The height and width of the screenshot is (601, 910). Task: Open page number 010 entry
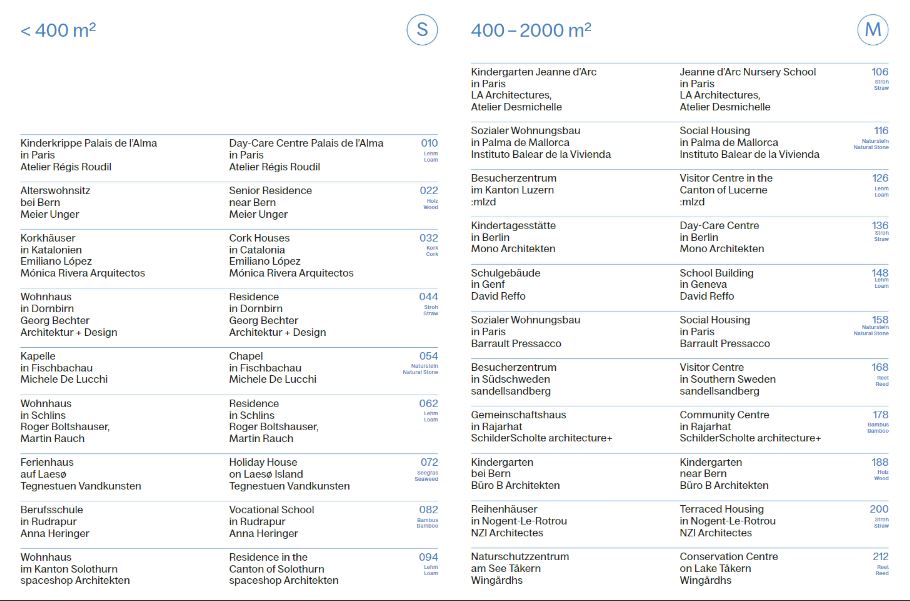click(429, 144)
